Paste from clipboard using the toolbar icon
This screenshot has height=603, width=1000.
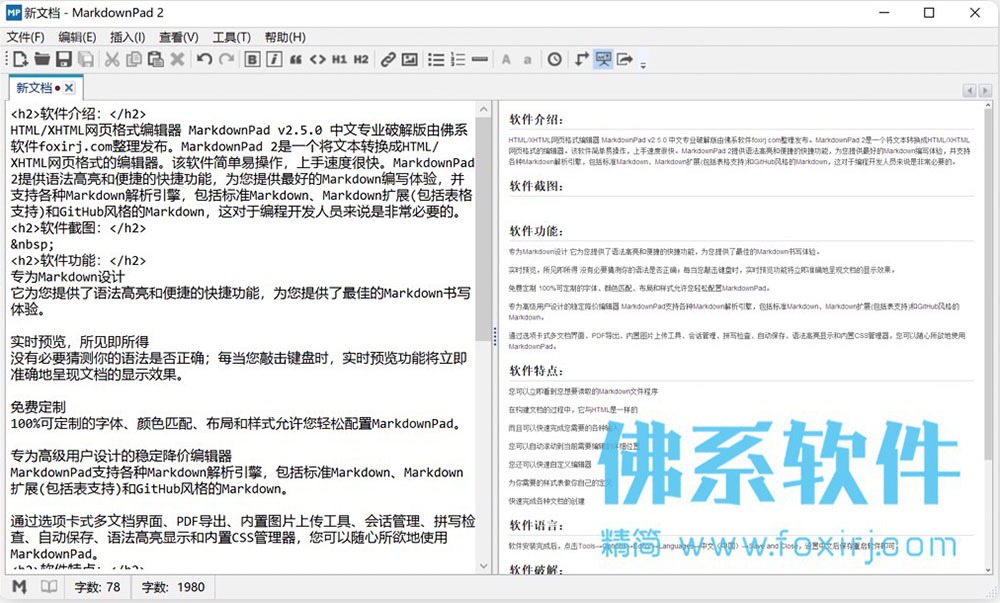(x=156, y=59)
